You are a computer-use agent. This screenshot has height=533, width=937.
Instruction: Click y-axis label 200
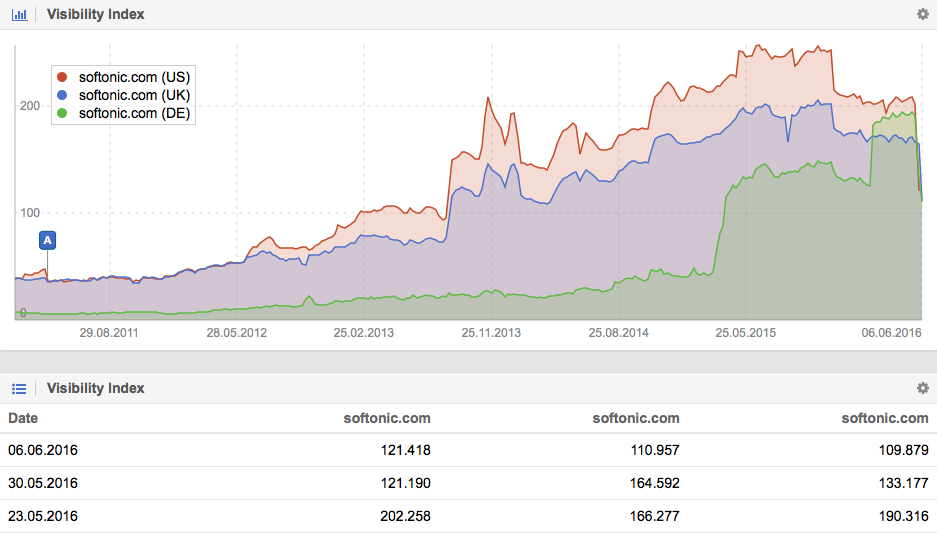[30, 106]
